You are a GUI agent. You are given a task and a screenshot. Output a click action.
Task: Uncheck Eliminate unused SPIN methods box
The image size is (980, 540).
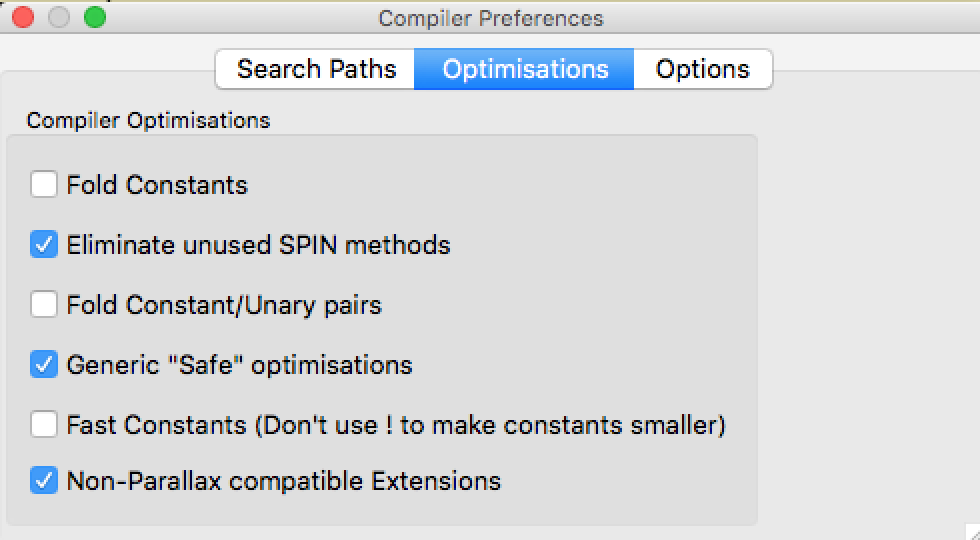[44, 245]
